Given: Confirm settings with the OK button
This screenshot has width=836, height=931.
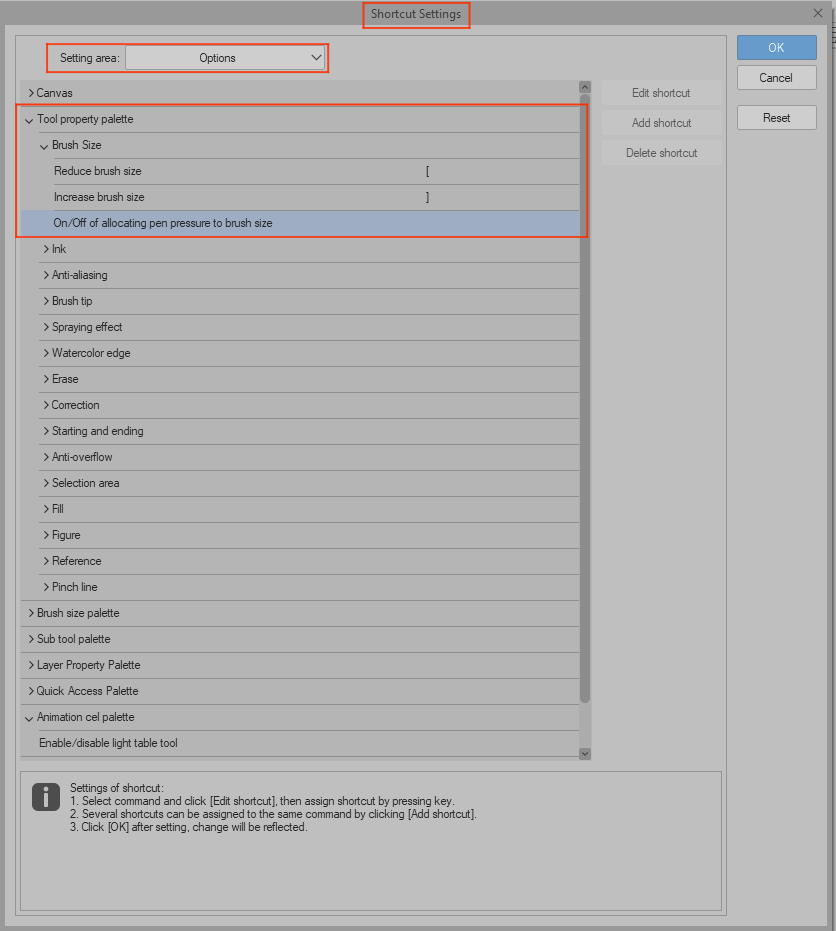Looking at the screenshot, I should 776,47.
